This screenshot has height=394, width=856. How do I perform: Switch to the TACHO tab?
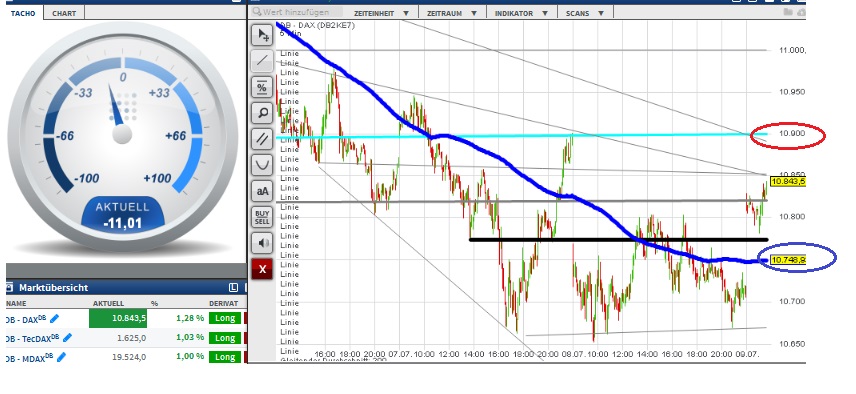pyautogui.click(x=23, y=14)
